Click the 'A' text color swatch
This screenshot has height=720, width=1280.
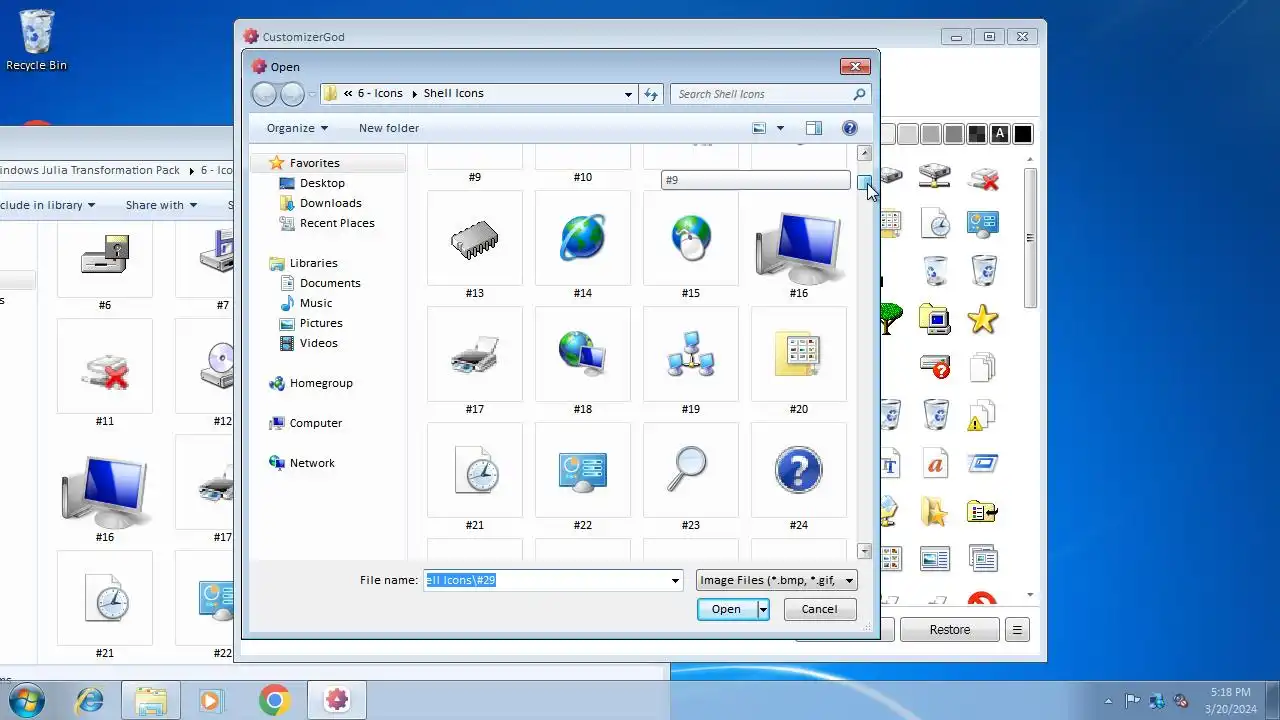pos(999,134)
